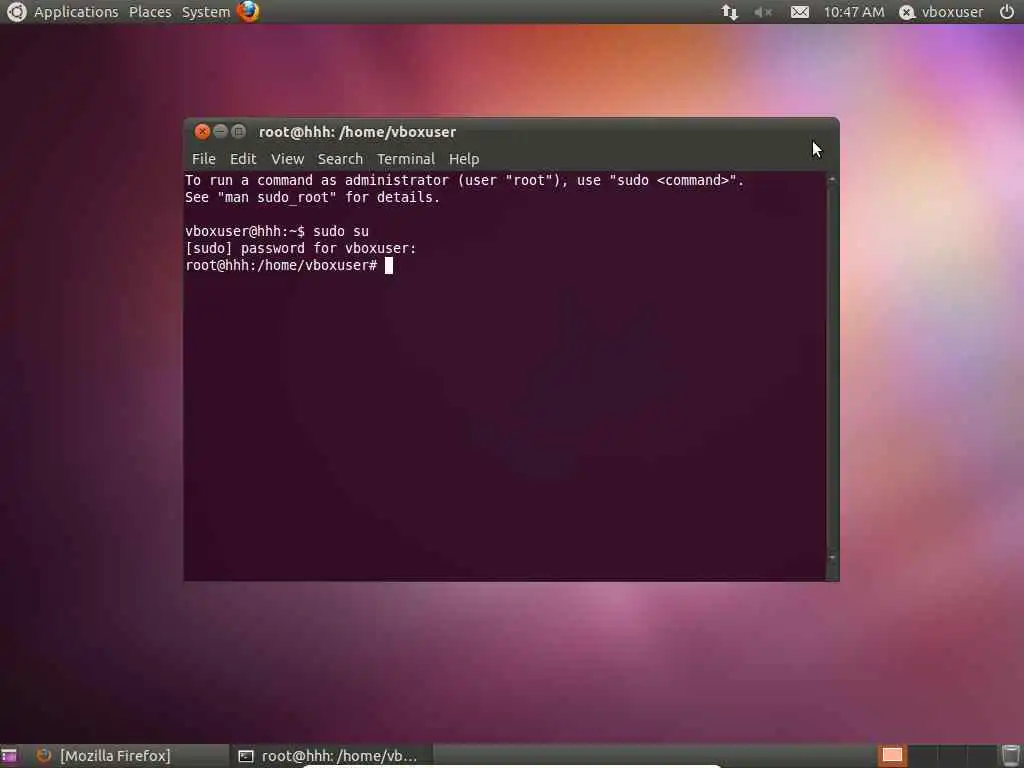This screenshot has width=1024, height=768.
Task: Open the terminal Search menu
Action: 340,159
